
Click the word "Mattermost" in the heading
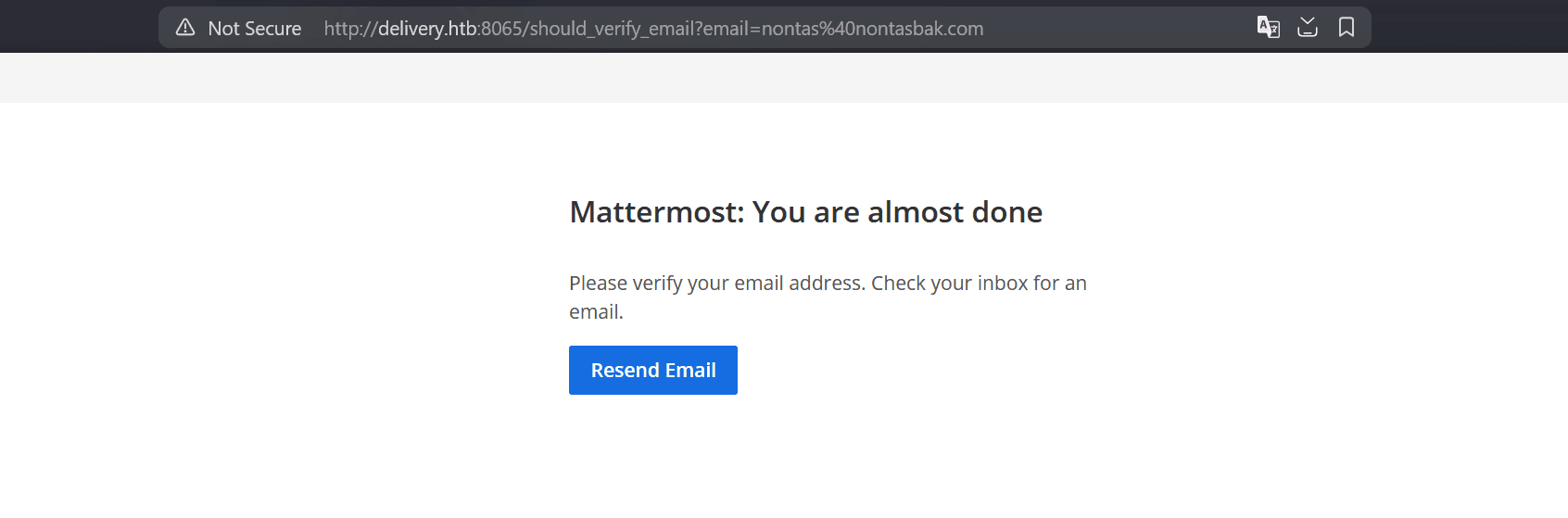click(656, 212)
